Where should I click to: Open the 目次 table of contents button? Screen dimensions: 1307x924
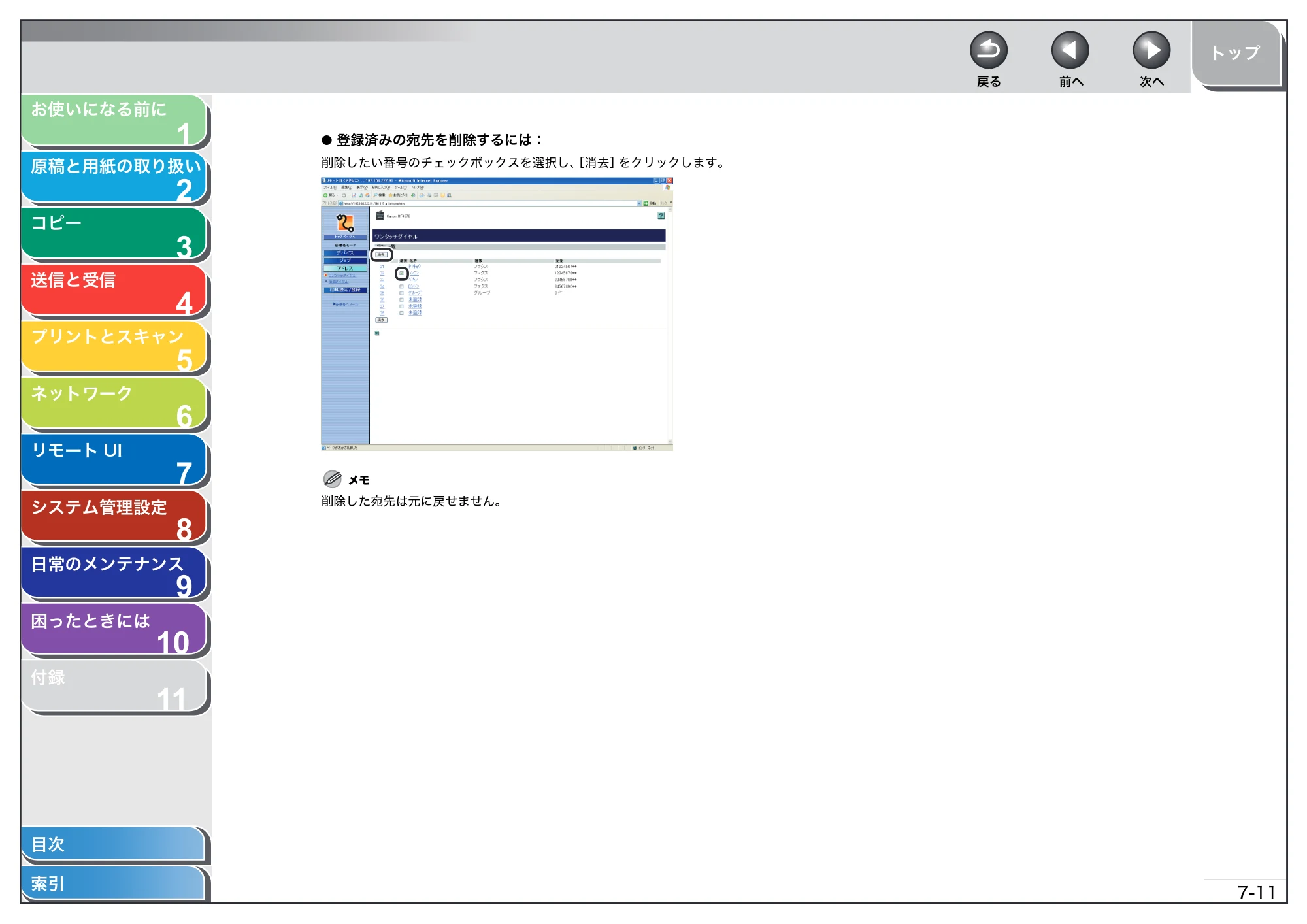point(112,844)
